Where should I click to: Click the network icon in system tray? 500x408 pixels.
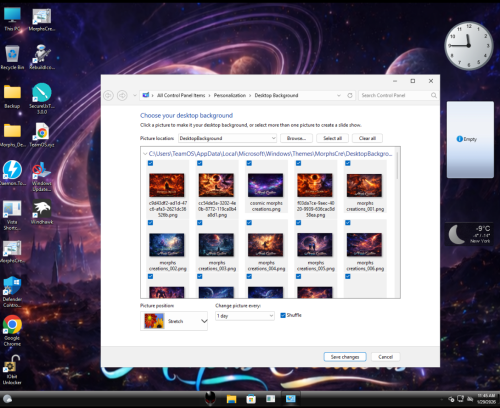(460, 399)
